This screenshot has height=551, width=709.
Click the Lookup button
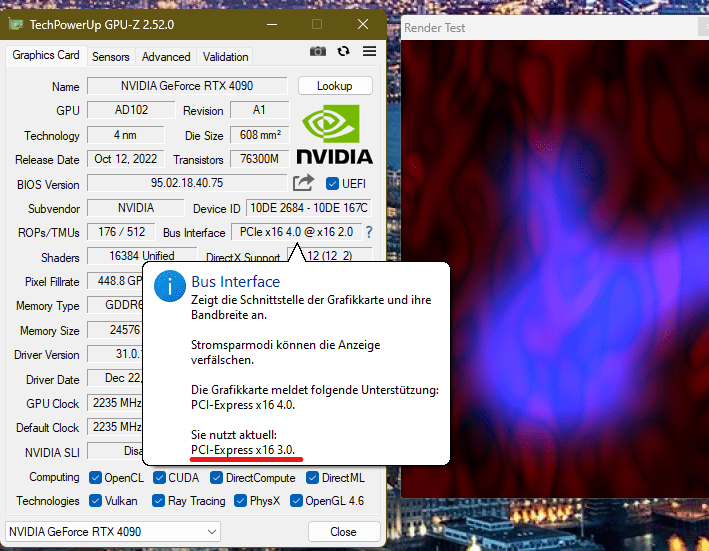[x=335, y=86]
